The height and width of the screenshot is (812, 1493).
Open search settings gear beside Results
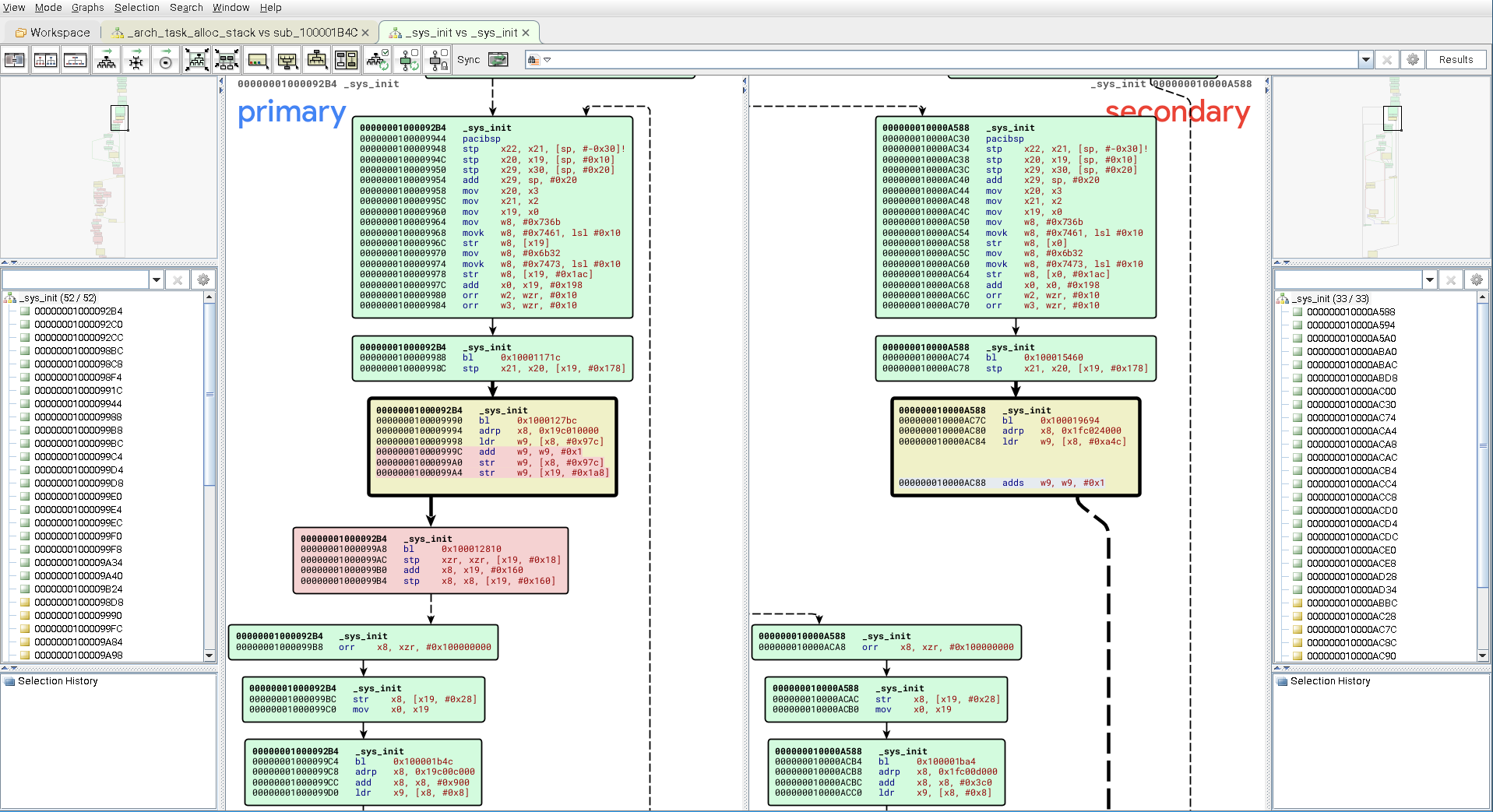pyautogui.click(x=1413, y=60)
